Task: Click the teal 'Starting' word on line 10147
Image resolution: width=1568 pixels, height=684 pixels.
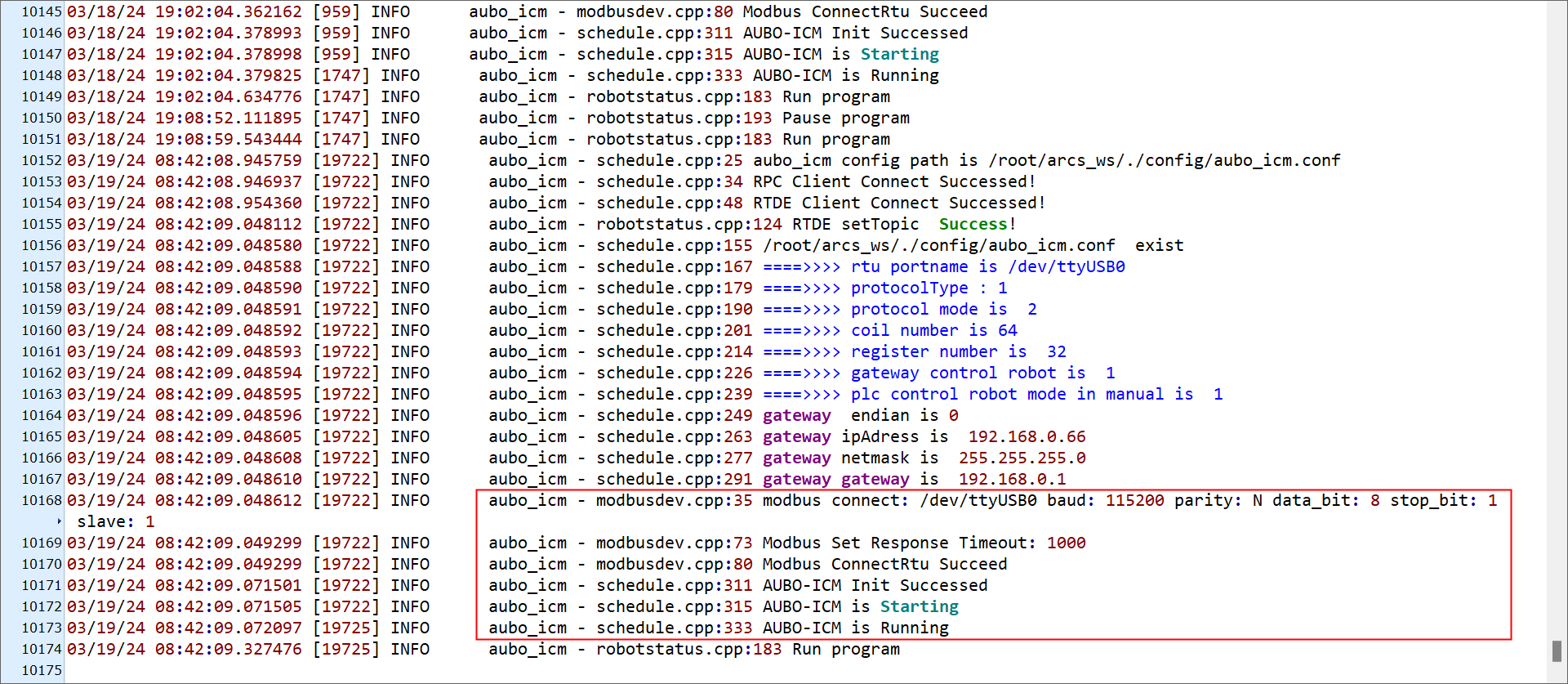Action: 900,54
